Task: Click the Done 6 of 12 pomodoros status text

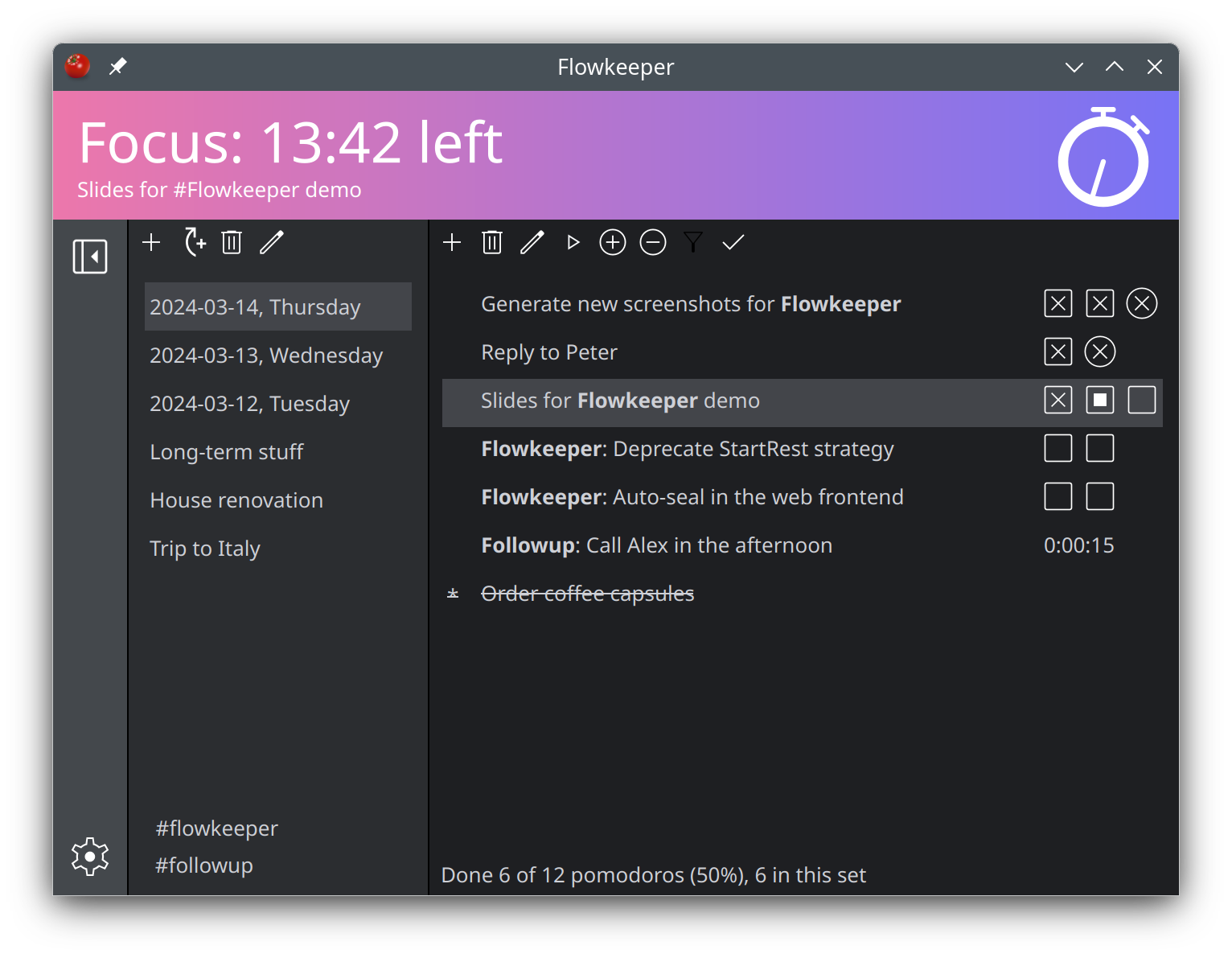Action: coord(653,875)
